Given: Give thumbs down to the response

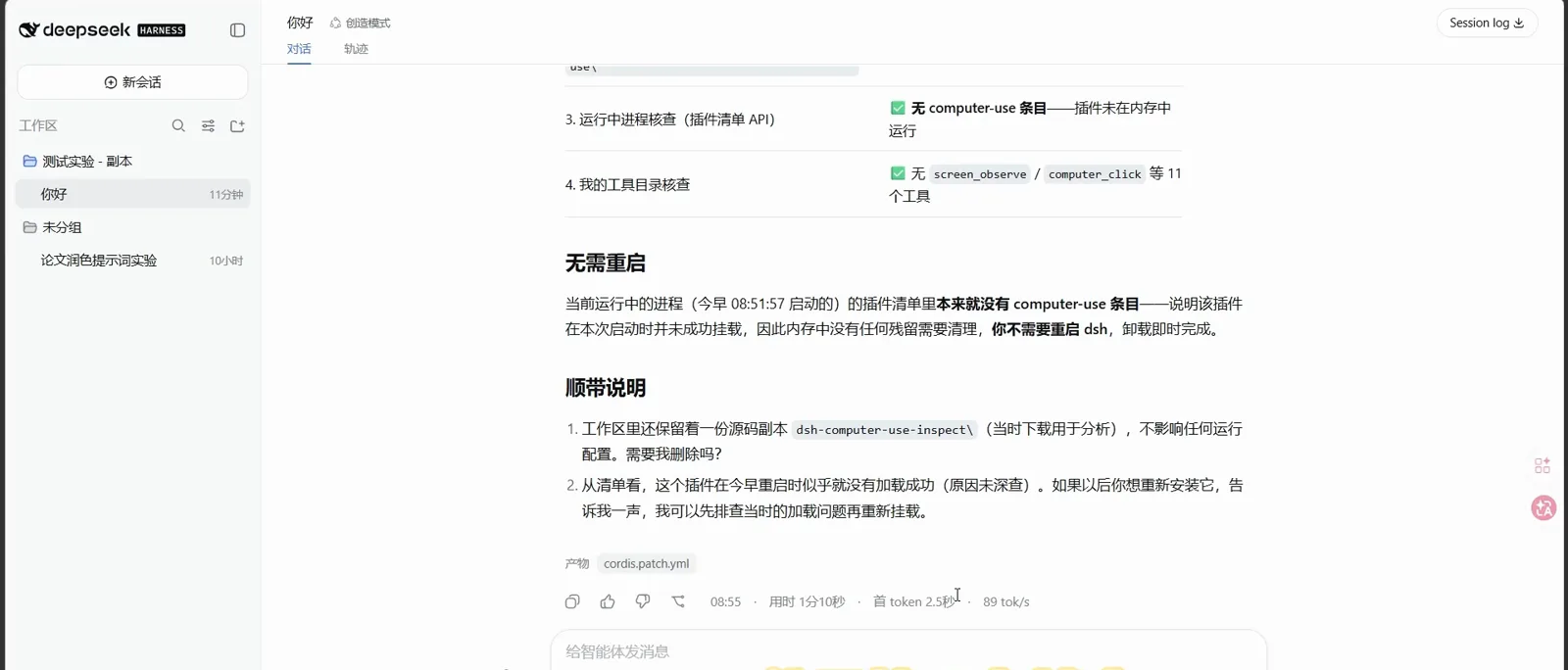Looking at the screenshot, I should coord(643,601).
